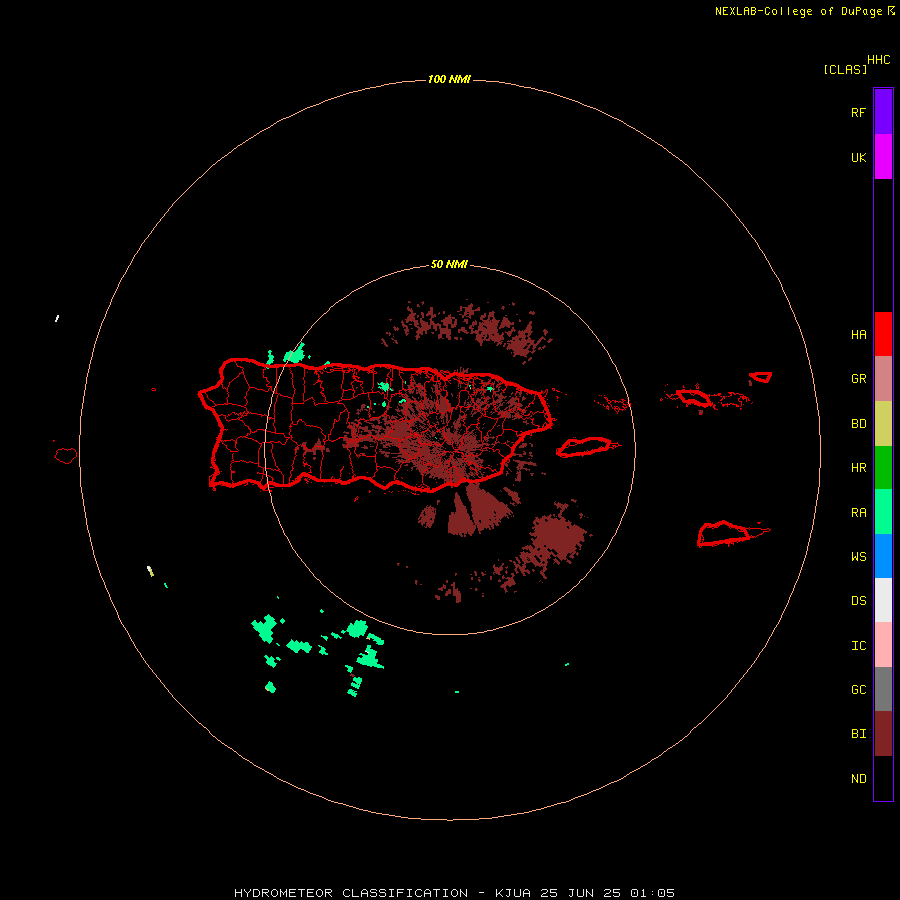Click the NEXLAB-College of DuPage credit text
The height and width of the screenshot is (900, 900).
798,11
